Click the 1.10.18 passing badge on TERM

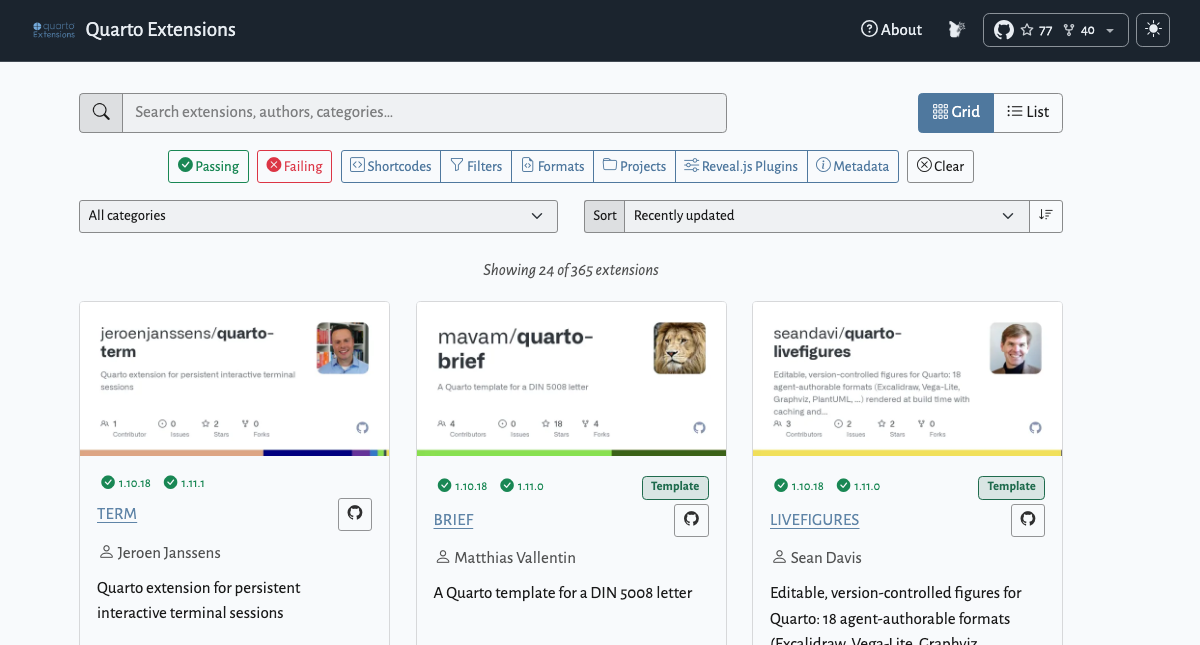tap(126, 483)
